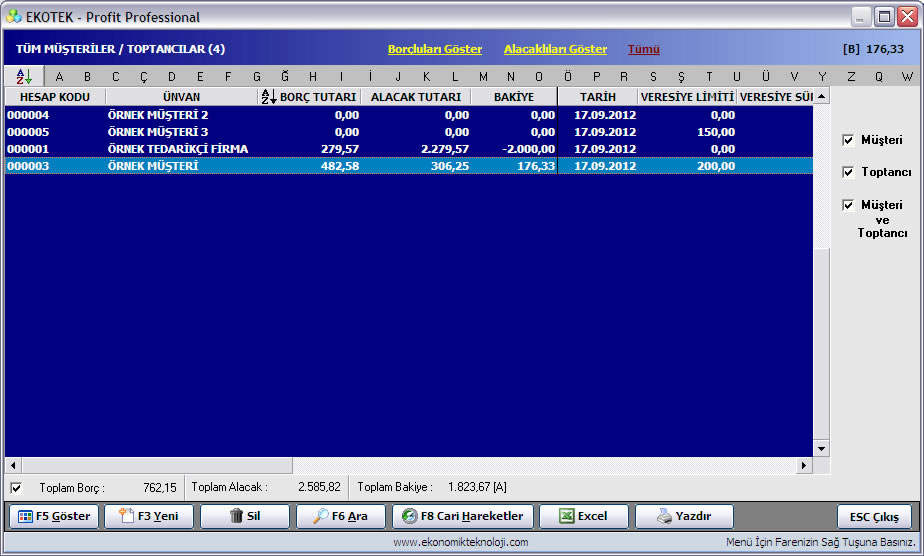Click ESC Çıkış exit button
Viewport: 924px width, 556px height.
pyautogui.click(x=874, y=517)
